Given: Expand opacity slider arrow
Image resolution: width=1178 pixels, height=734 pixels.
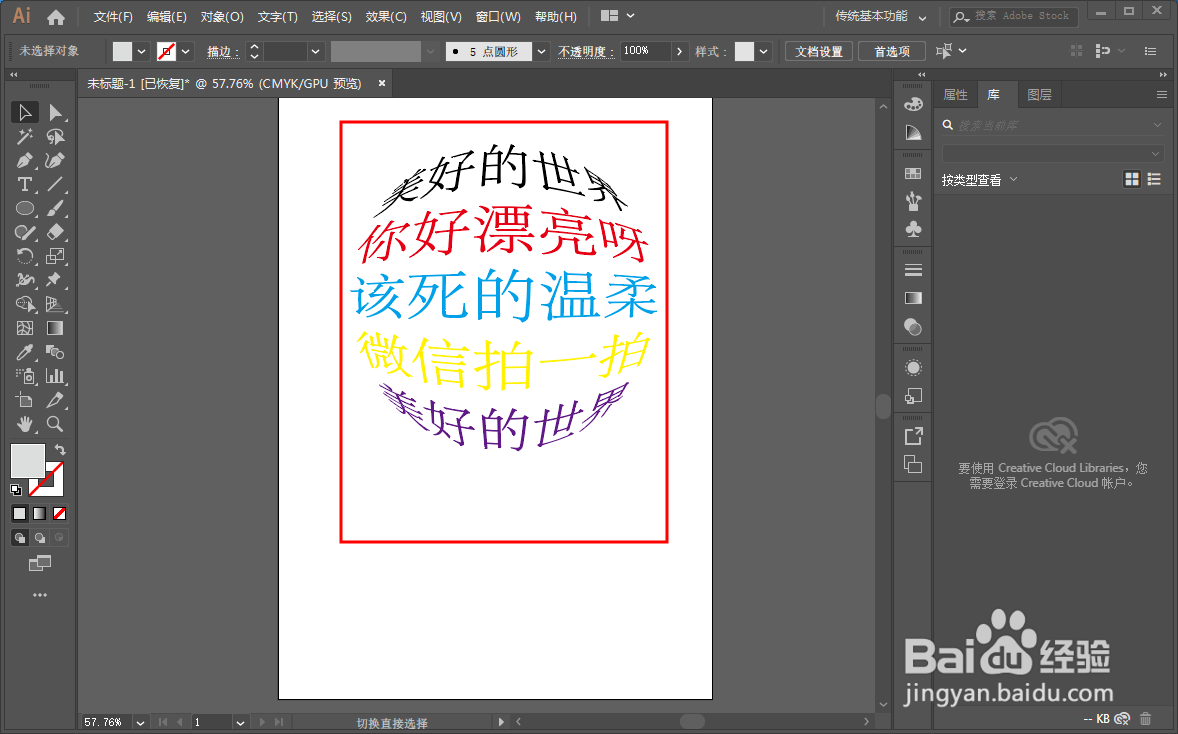Looking at the screenshot, I should 680,51.
